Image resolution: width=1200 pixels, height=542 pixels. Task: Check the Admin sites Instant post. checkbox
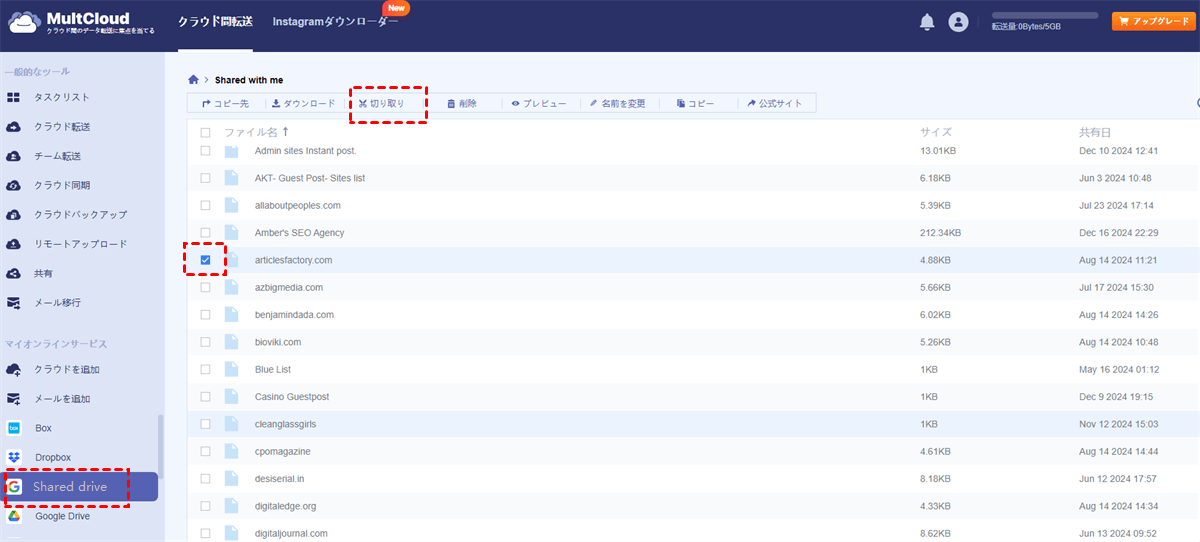pos(205,150)
